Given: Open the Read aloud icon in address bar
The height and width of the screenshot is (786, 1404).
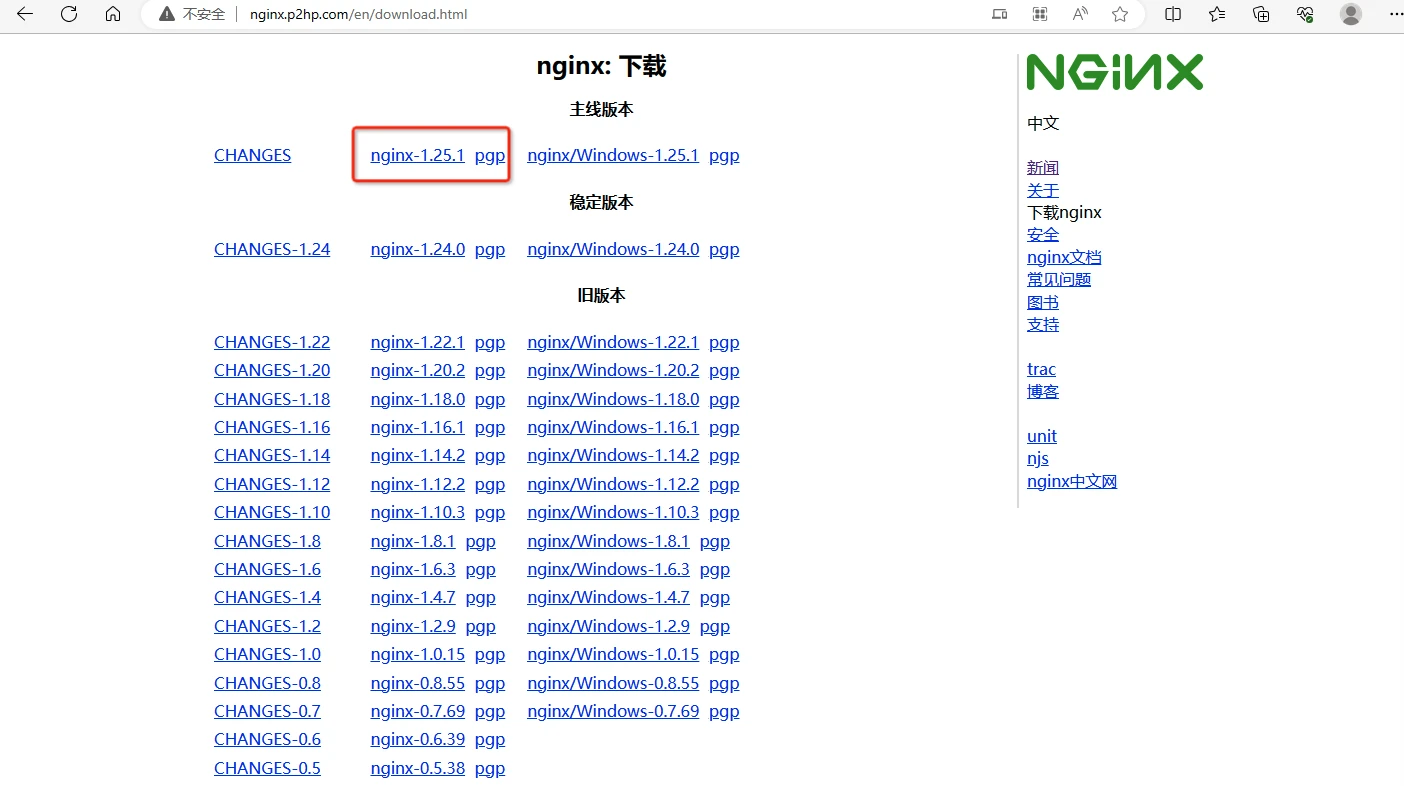Looking at the screenshot, I should [x=1080, y=14].
